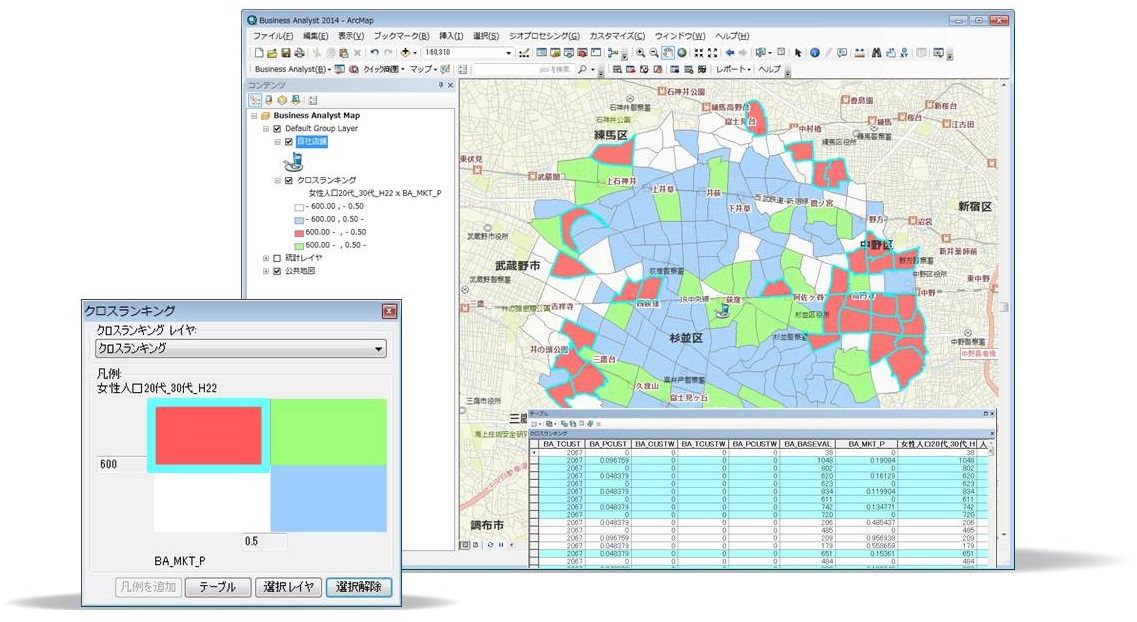The height and width of the screenshot is (622, 1137).
Task: Click the List By Source icon
Action: coord(269,100)
